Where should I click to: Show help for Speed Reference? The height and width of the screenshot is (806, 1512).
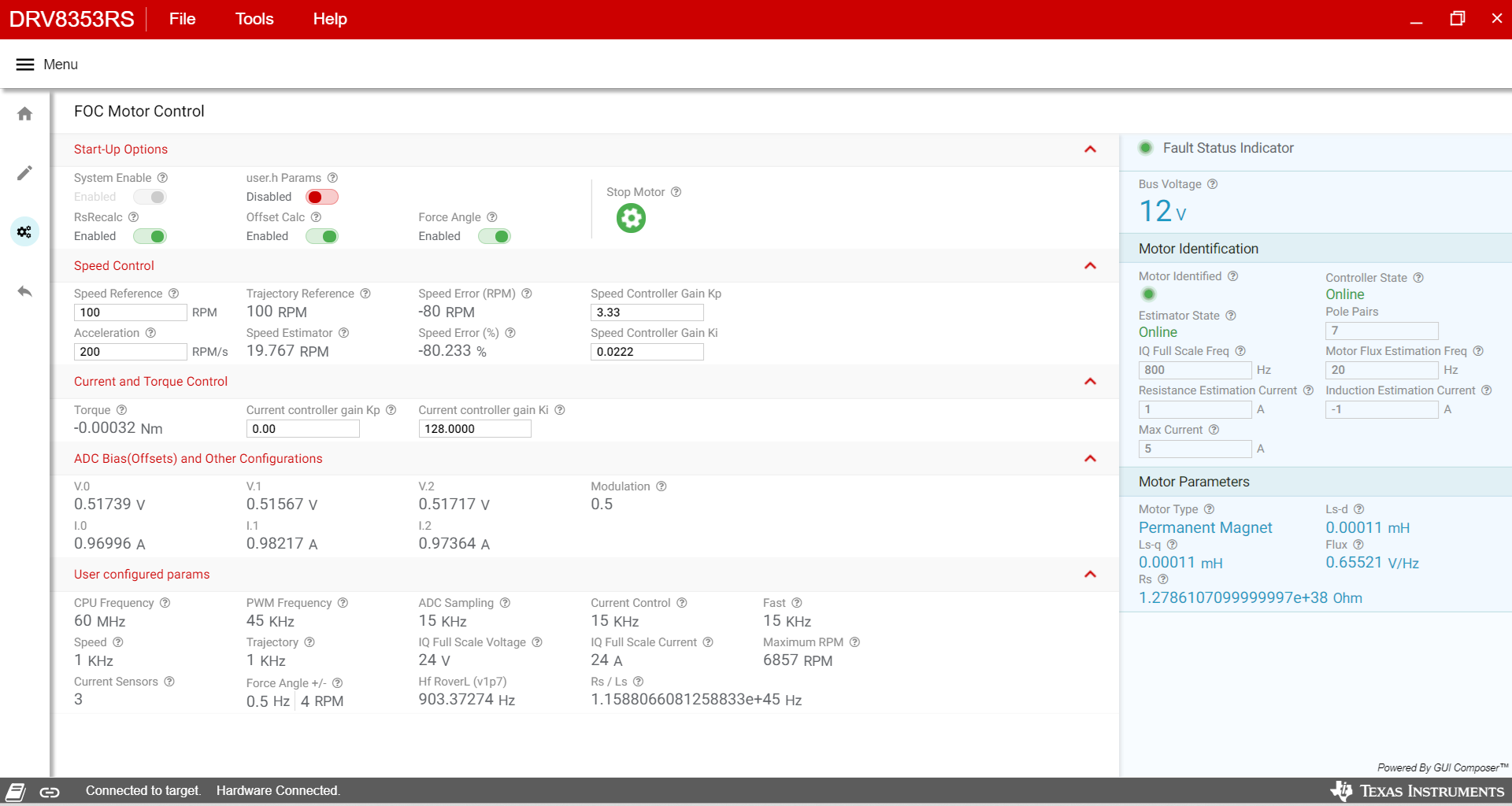click(173, 294)
